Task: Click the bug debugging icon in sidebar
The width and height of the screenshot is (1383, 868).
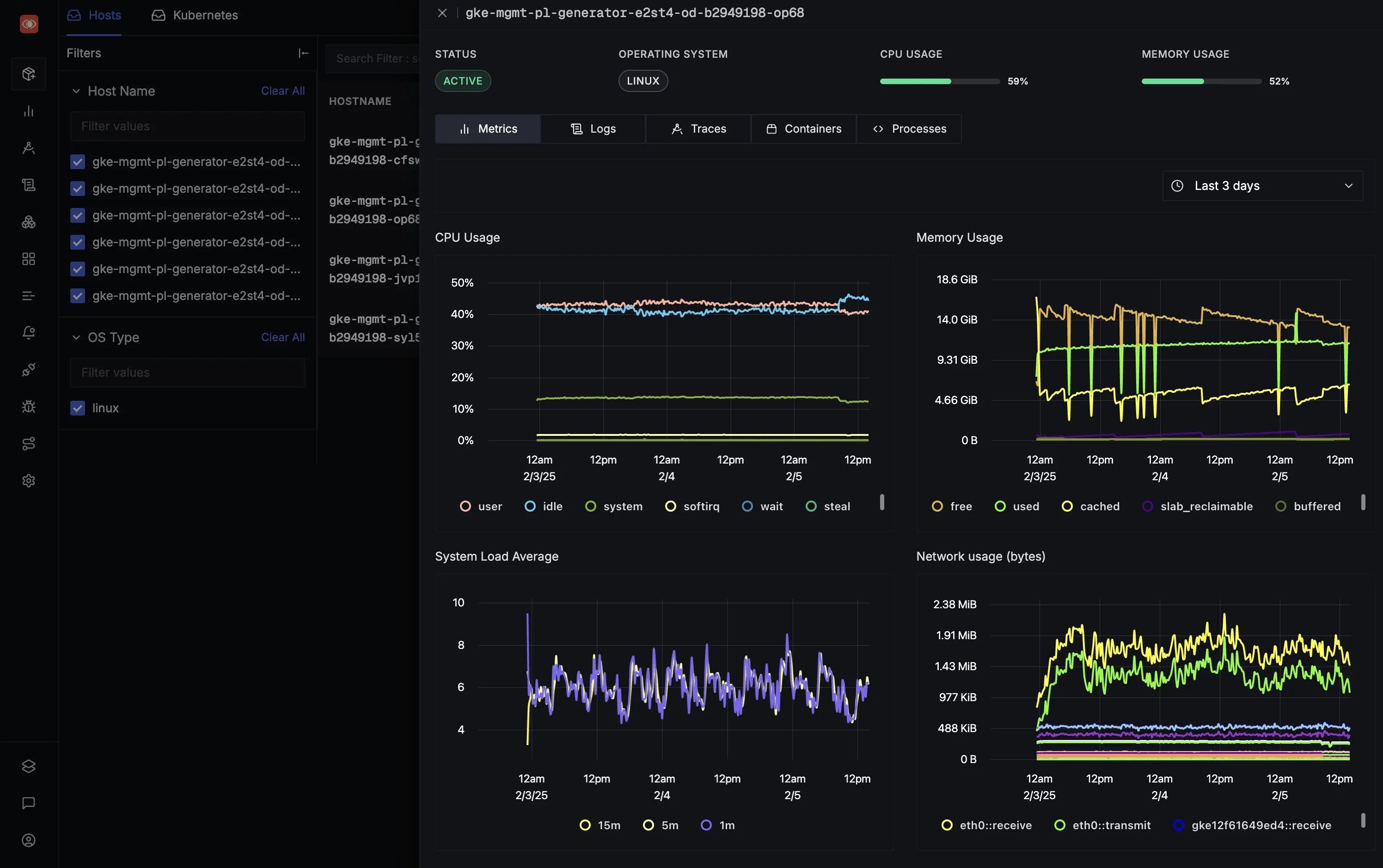Action: pos(29,406)
